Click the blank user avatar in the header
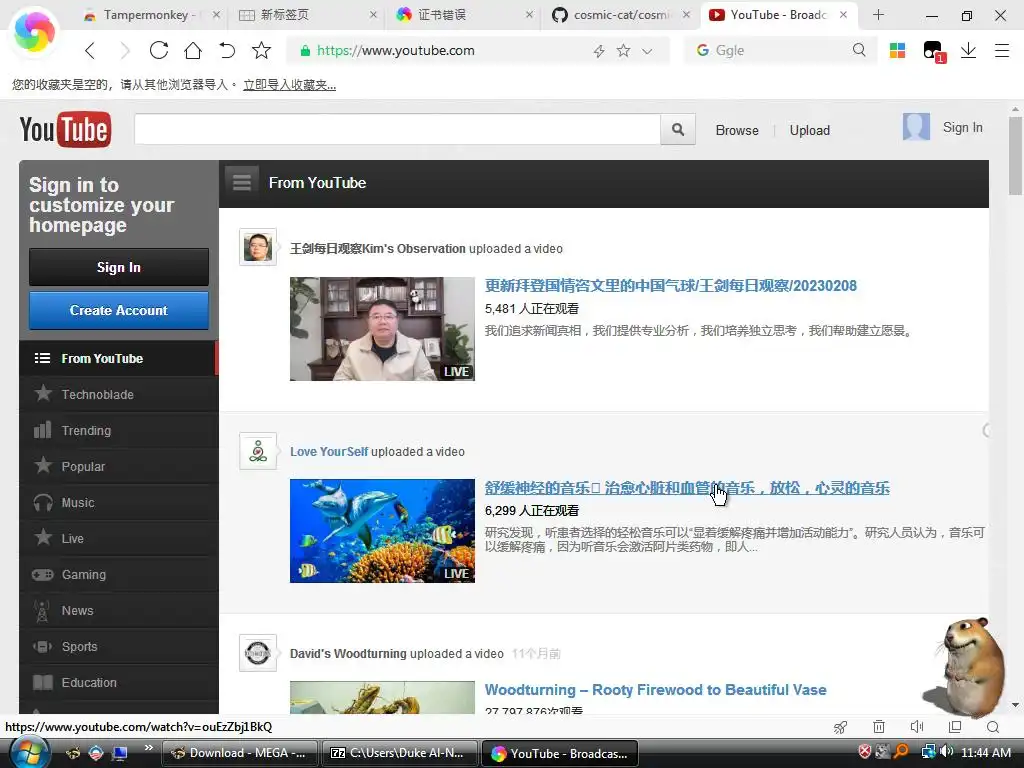1024x768 pixels. (x=916, y=127)
